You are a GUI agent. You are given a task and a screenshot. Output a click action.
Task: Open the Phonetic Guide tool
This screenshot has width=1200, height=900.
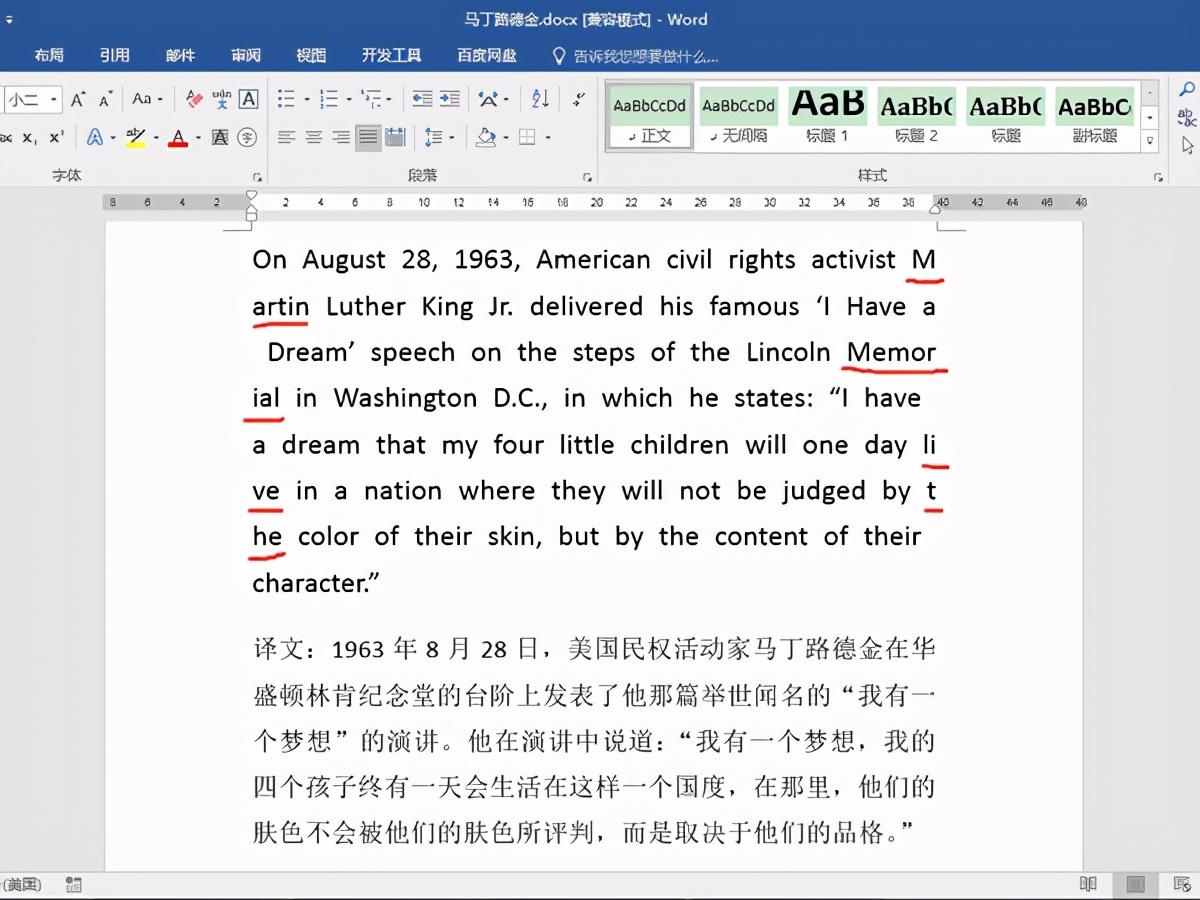click(x=221, y=99)
